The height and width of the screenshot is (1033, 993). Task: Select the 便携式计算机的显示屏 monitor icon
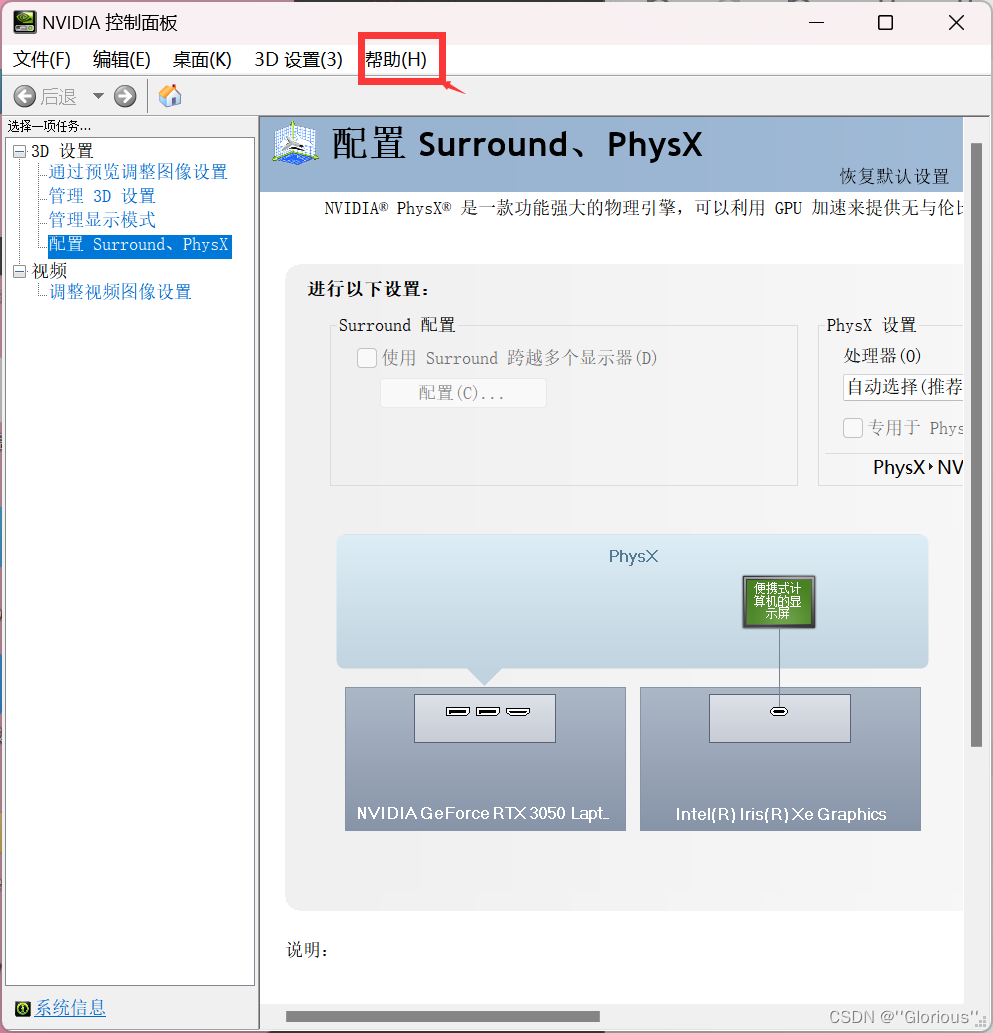[778, 601]
